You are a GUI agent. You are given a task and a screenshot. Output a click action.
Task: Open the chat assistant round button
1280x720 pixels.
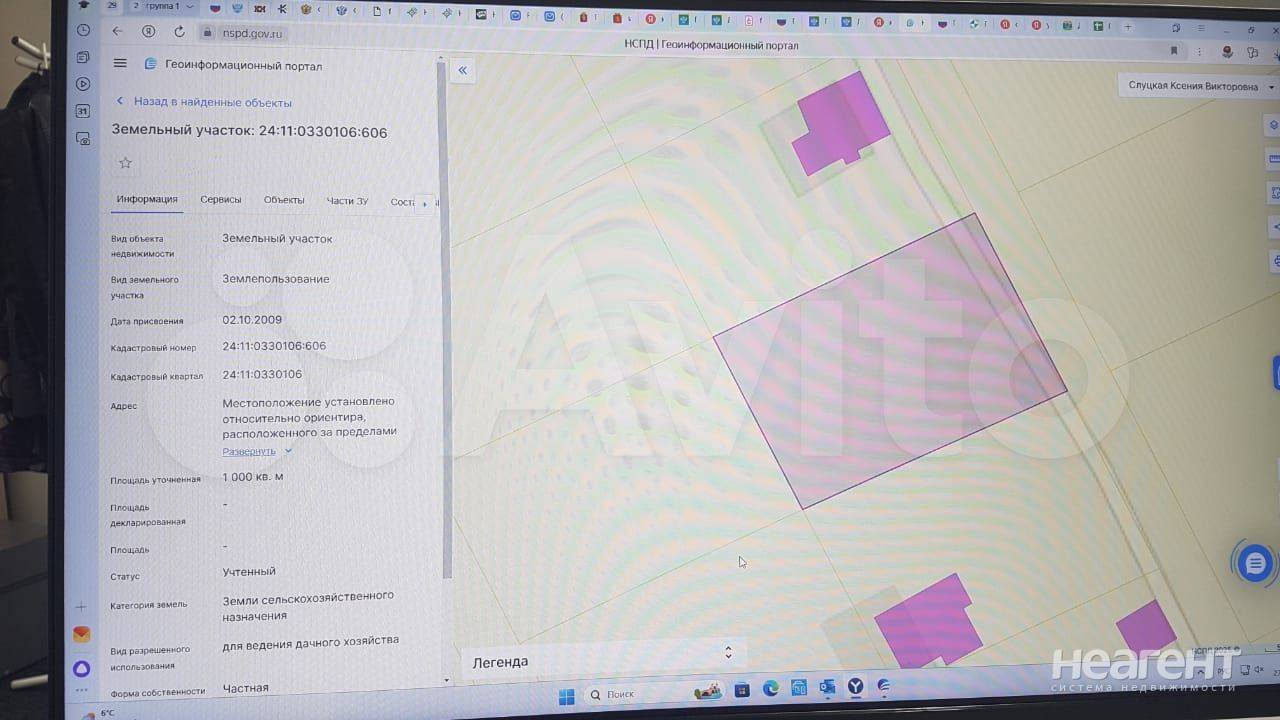pos(1255,563)
